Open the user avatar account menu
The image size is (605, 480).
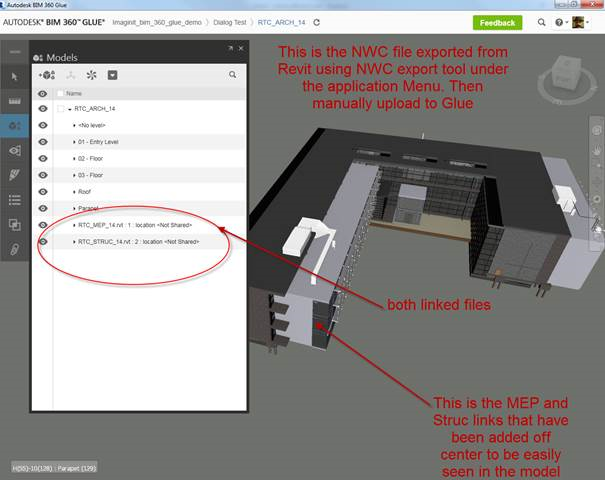click(x=580, y=22)
